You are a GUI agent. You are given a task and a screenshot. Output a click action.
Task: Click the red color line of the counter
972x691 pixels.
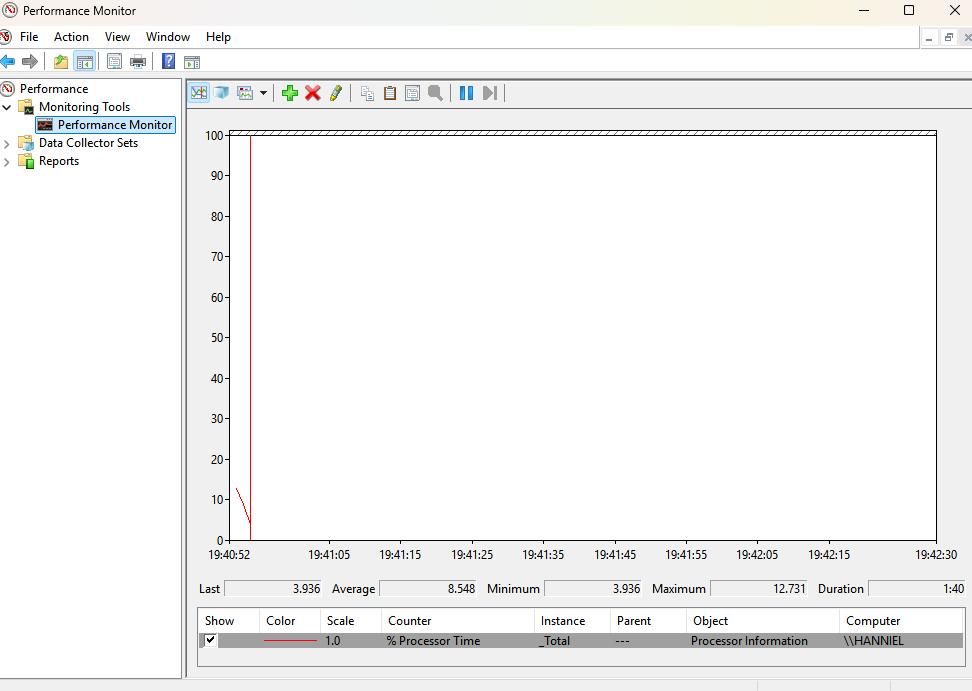290,640
